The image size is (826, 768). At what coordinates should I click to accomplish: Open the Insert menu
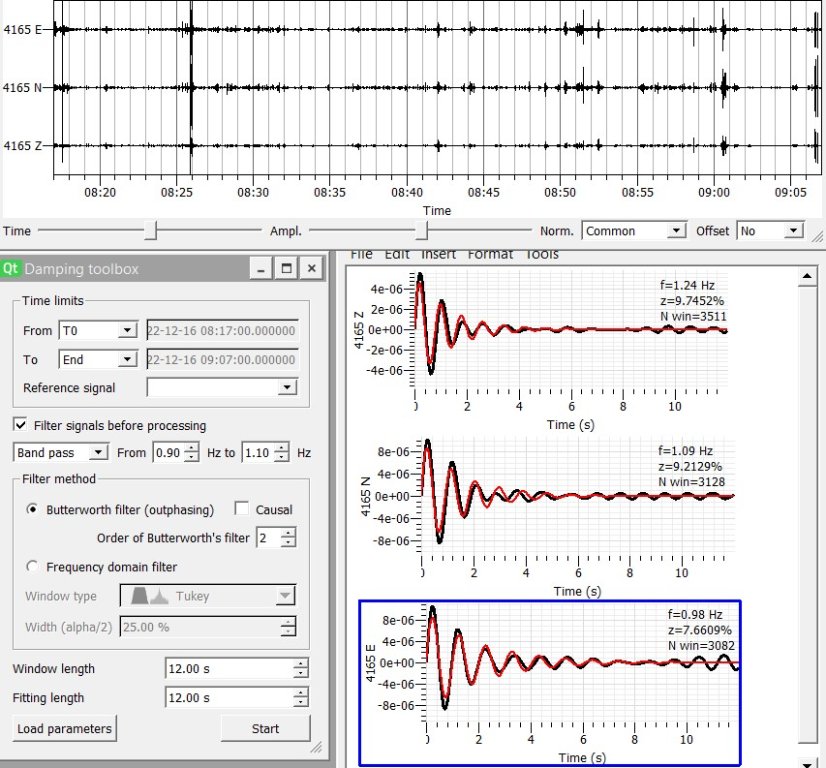438,255
